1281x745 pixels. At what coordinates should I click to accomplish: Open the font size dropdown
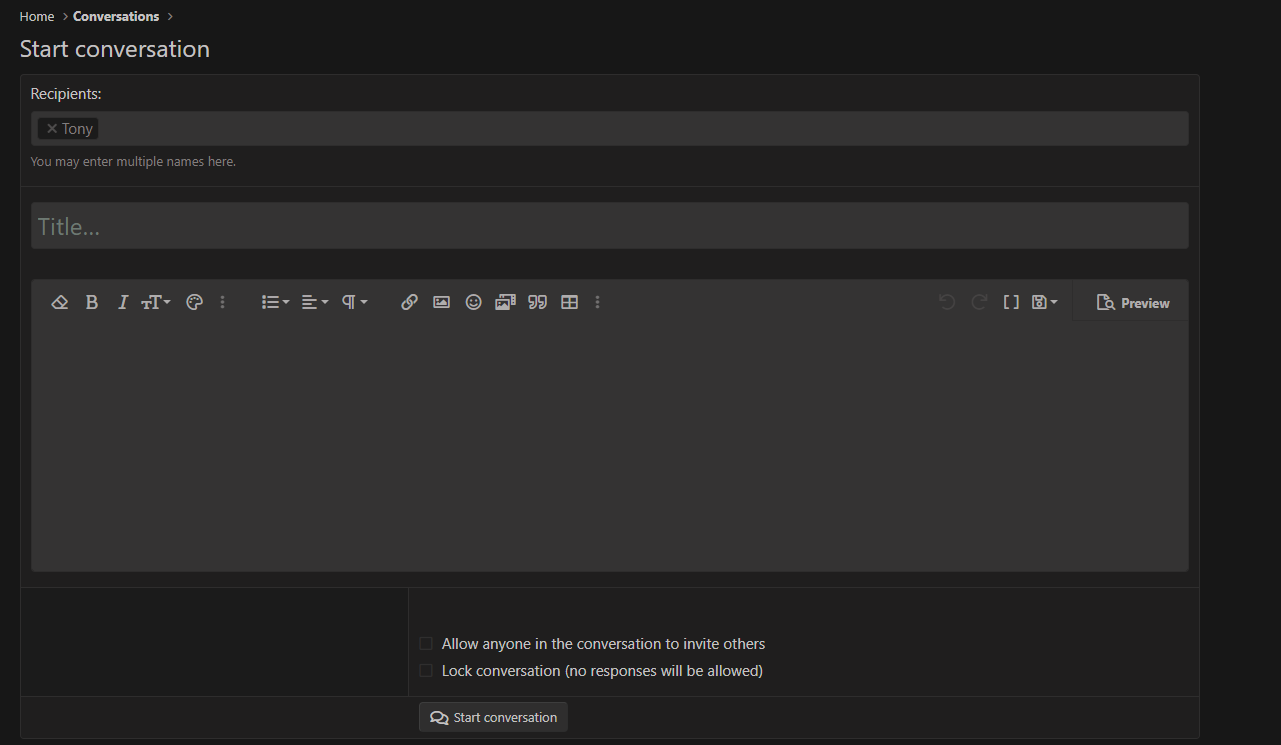coord(155,302)
